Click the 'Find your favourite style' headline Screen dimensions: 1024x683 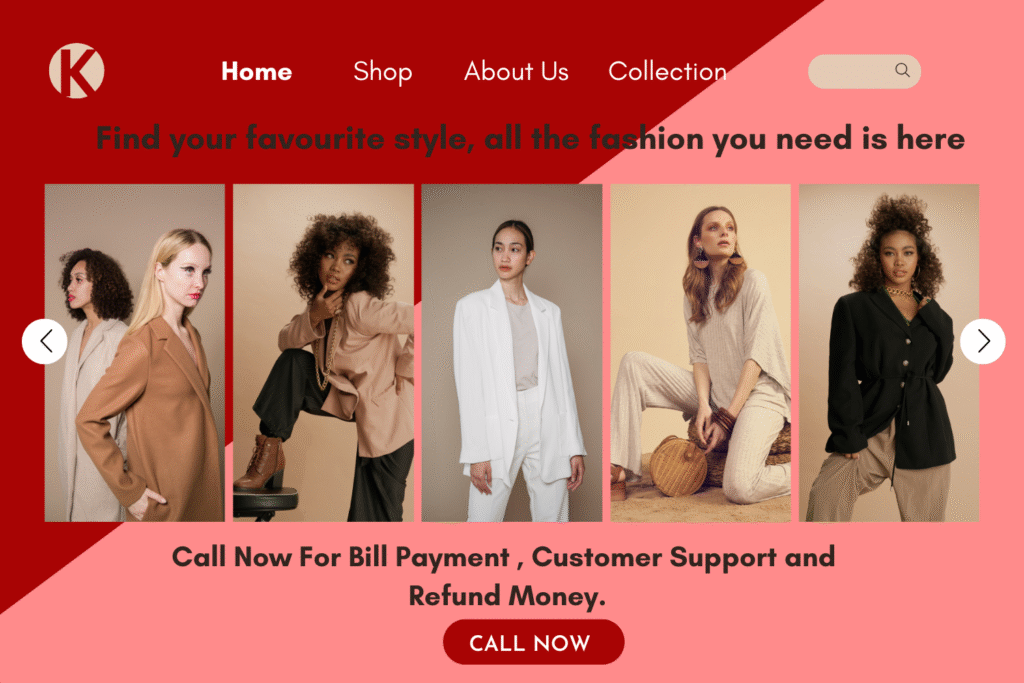(530, 139)
